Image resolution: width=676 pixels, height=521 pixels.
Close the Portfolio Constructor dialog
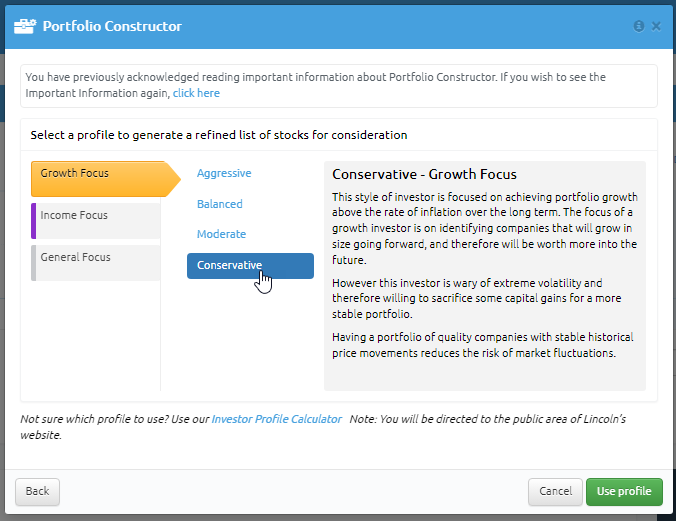click(656, 26)
